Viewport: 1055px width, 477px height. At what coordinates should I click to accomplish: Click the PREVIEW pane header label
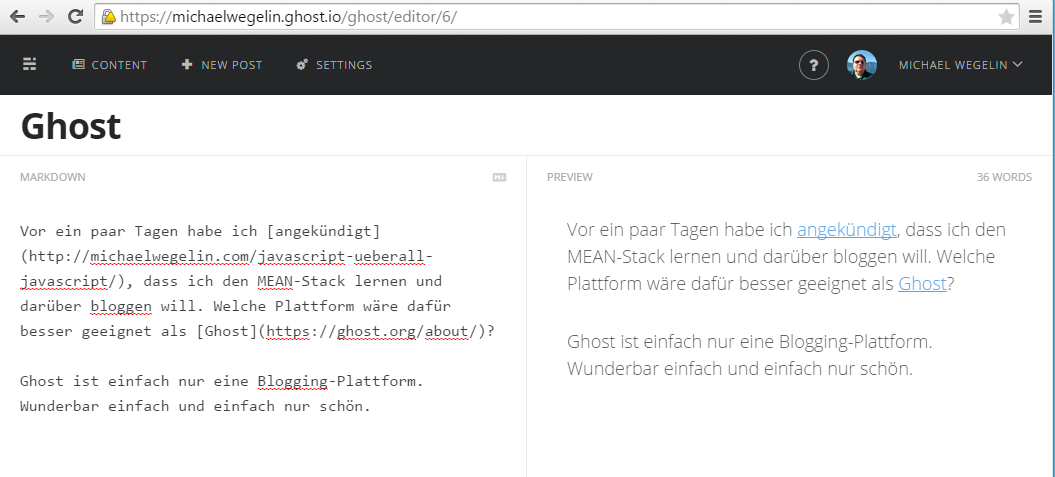pyautogui.click(x=569, y=177)
